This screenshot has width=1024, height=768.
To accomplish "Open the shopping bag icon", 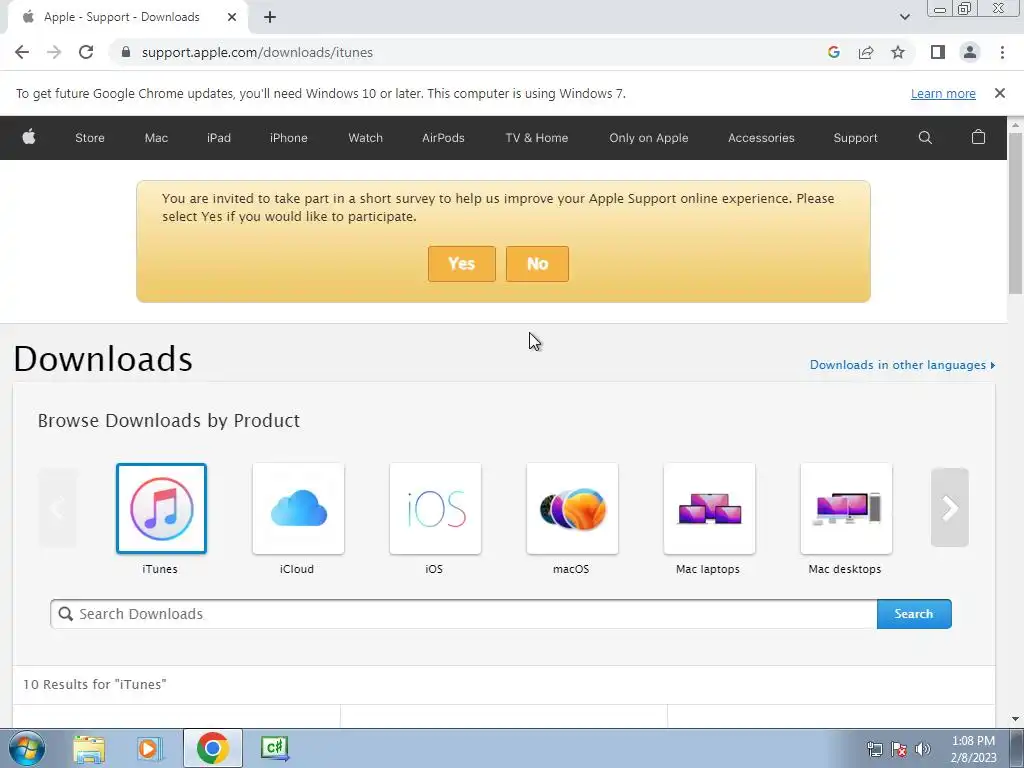I will coord(978,137).
